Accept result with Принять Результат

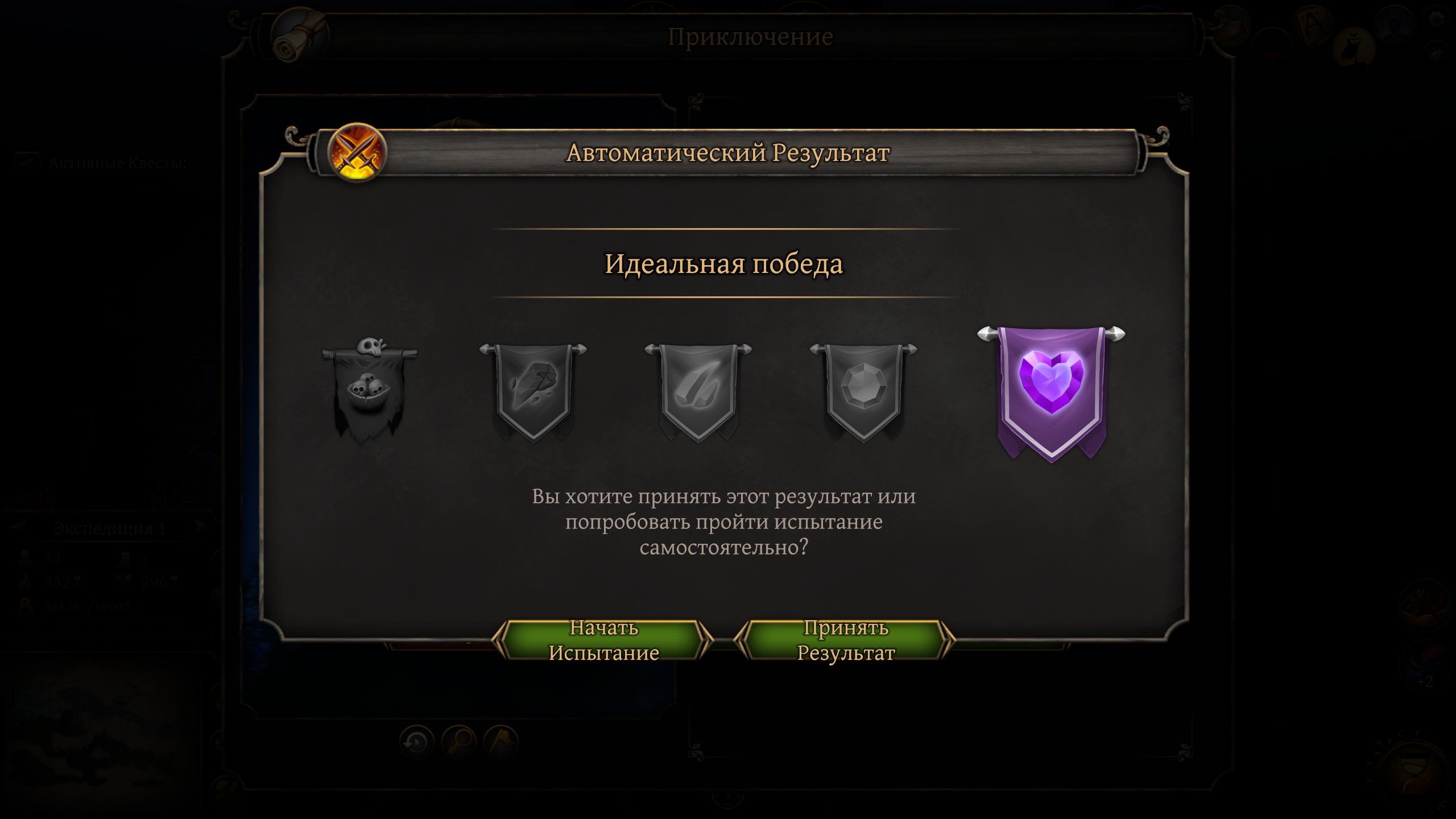tap(845, 640)
